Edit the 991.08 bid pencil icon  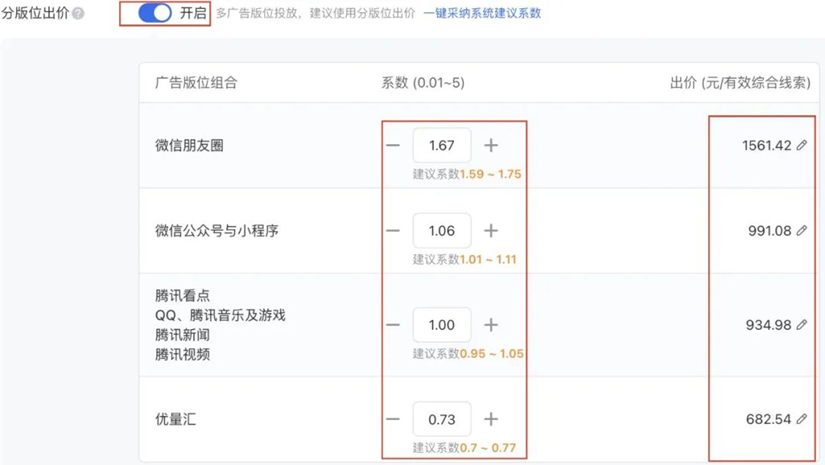(x=801, y=231)
